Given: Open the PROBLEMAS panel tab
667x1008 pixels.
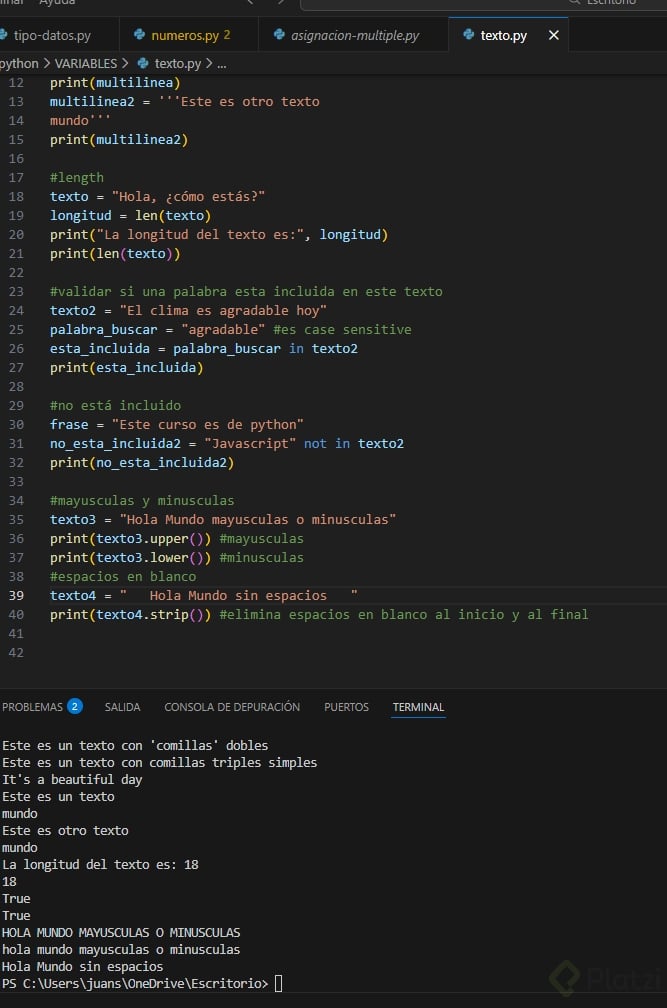Looking at the screenshot, I should (x=32, y=707).
